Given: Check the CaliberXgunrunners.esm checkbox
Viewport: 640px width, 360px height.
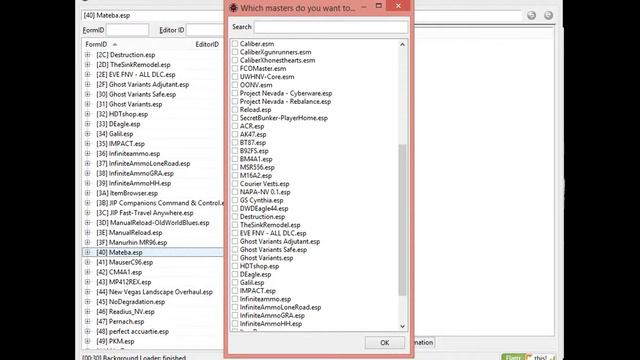Looking at the screenshot, I should click(235, 52).
